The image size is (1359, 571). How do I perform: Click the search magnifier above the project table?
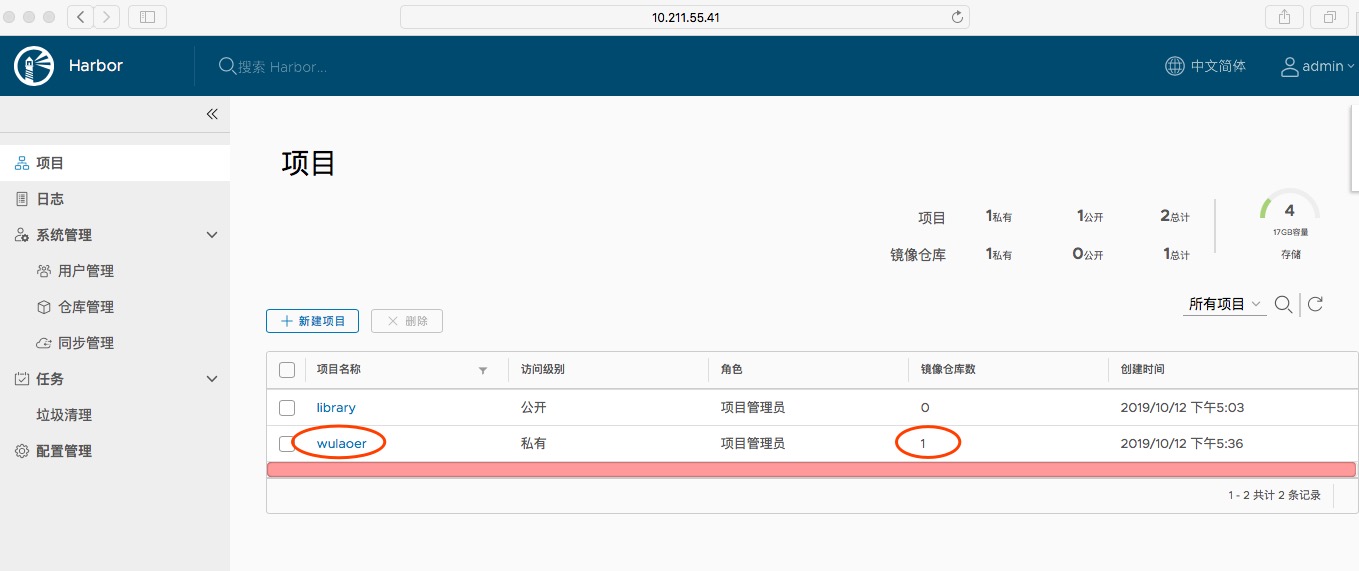1283,304
